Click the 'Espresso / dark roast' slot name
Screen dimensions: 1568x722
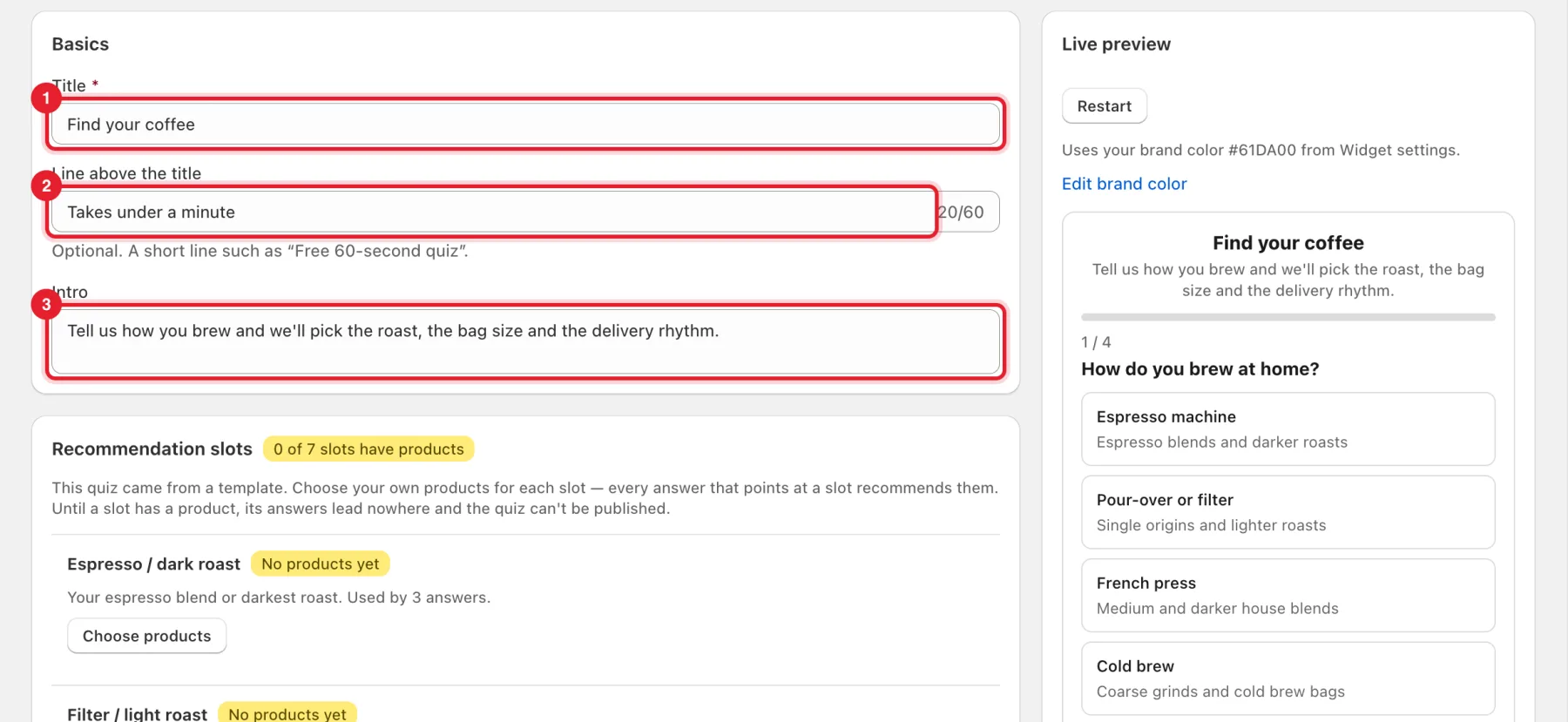point(153,563)
